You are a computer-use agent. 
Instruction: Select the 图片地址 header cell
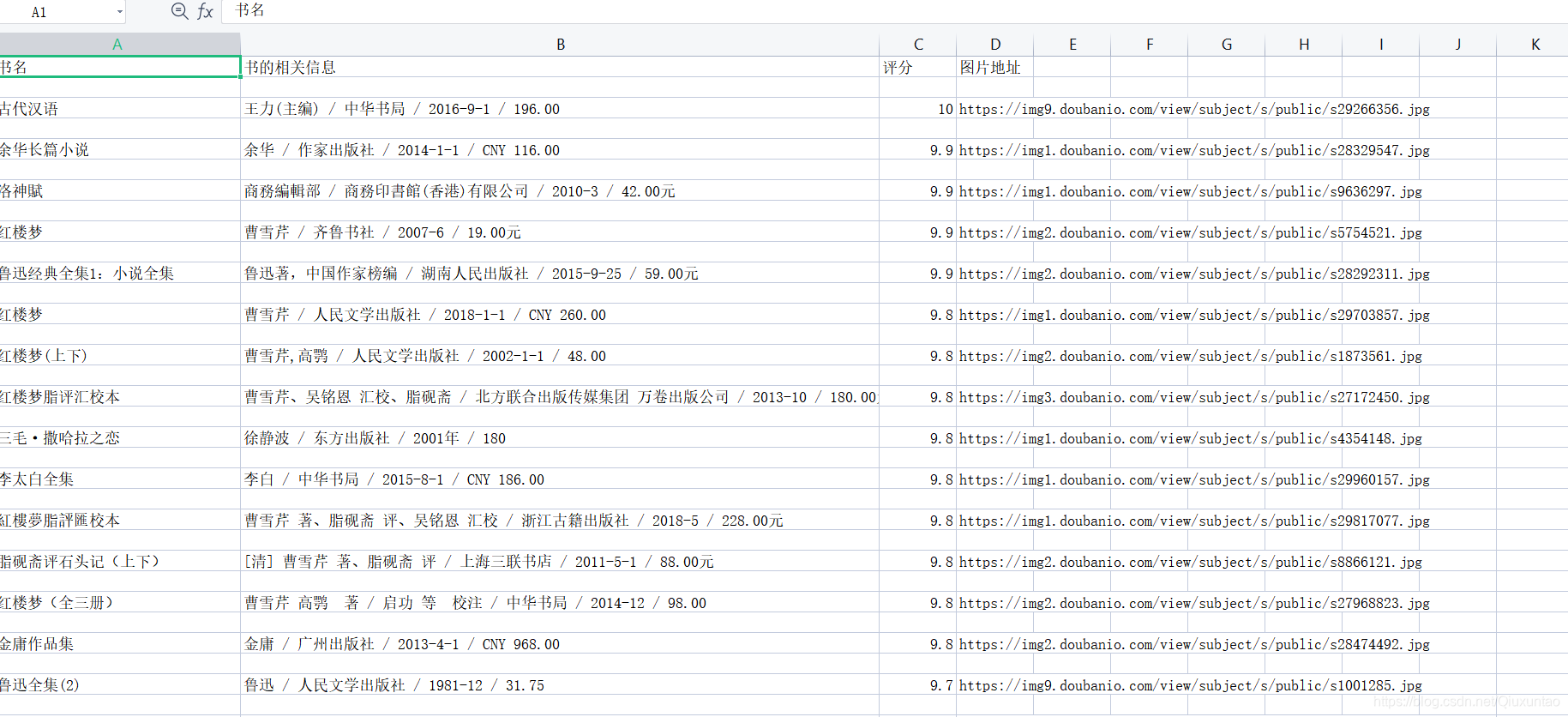(x=995, y=67)
